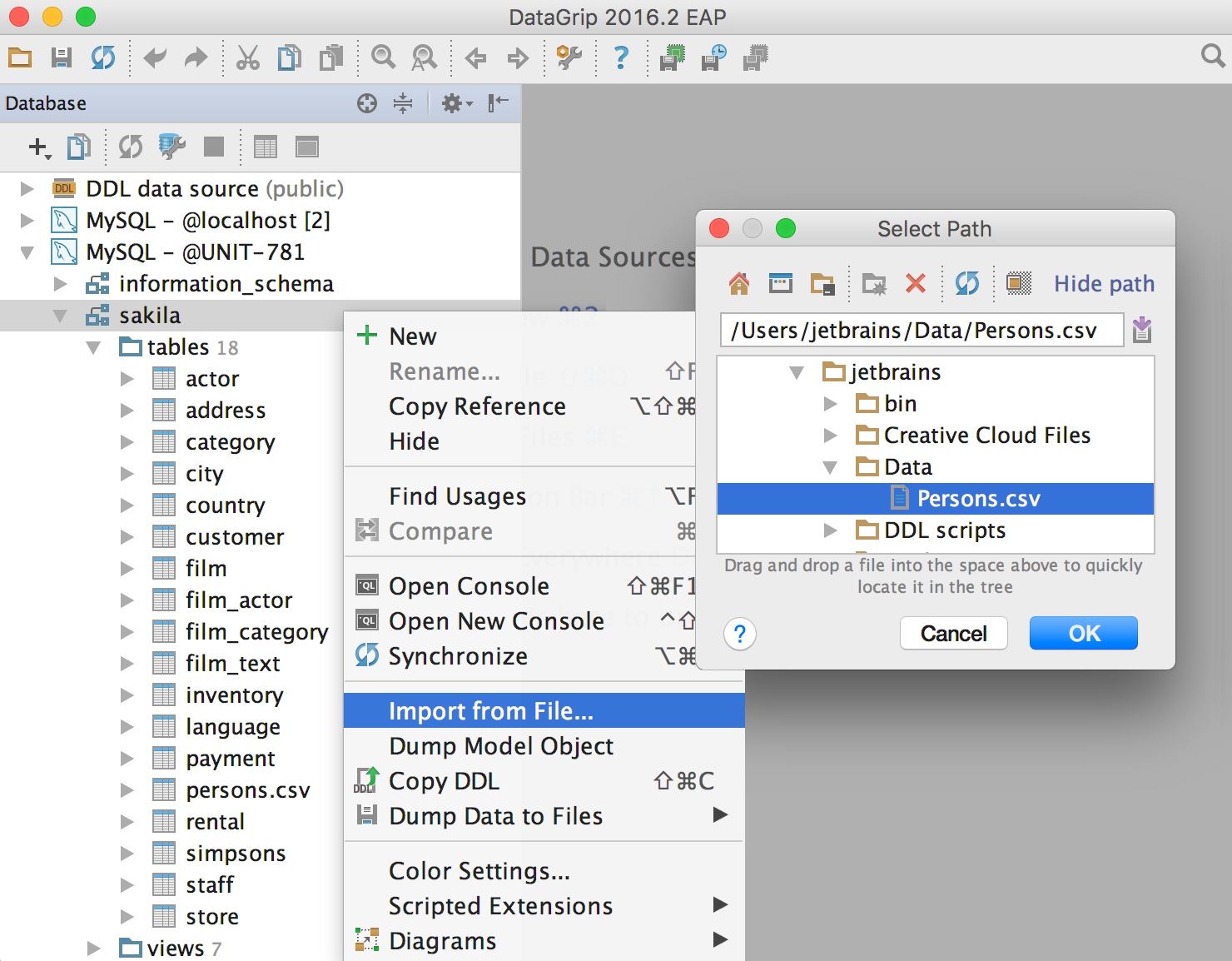
Task: Click the Open folder icon in main toolbar
Action: point(20,57)
